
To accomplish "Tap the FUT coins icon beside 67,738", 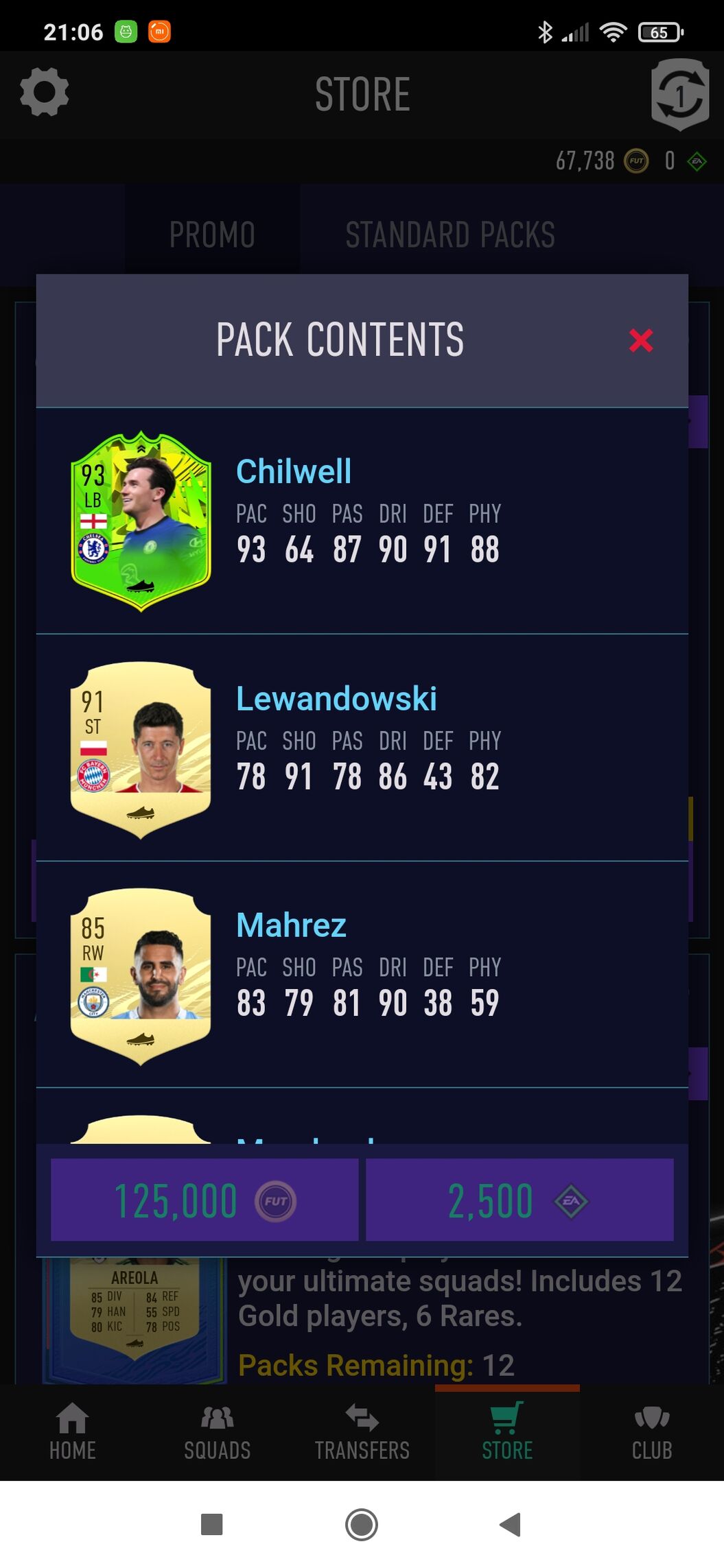I will click(636, 161).
